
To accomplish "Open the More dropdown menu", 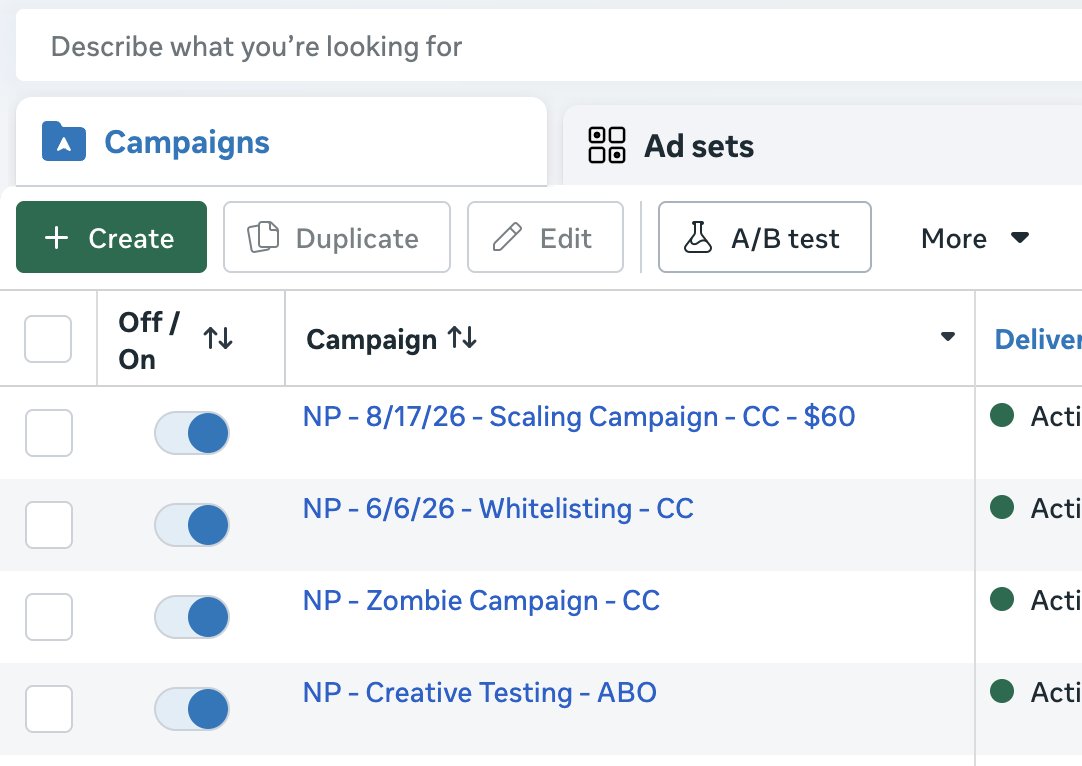I will click(975, 238).
